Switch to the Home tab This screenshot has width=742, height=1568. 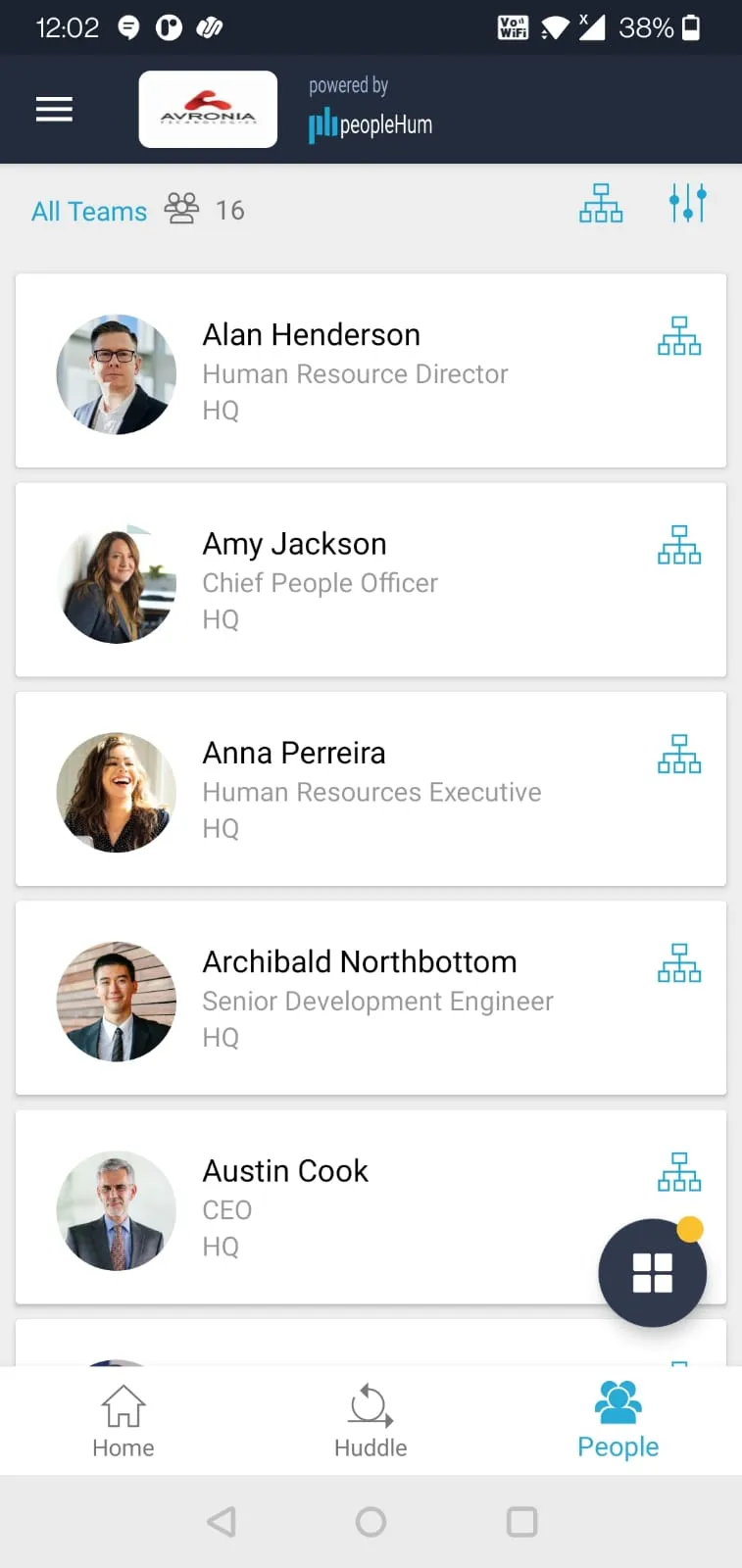coord(124,1421)
